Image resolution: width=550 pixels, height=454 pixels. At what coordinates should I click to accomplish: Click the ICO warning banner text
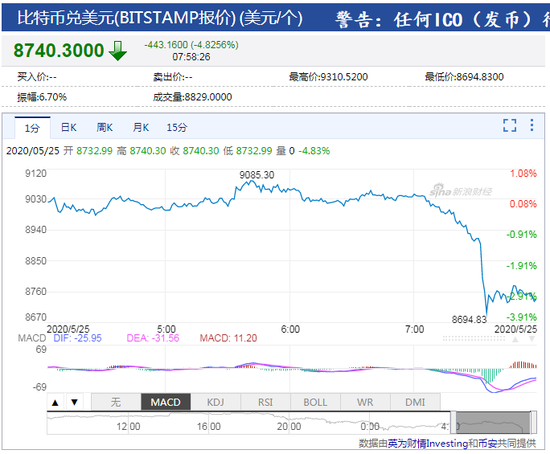click(x=442, y=19)
